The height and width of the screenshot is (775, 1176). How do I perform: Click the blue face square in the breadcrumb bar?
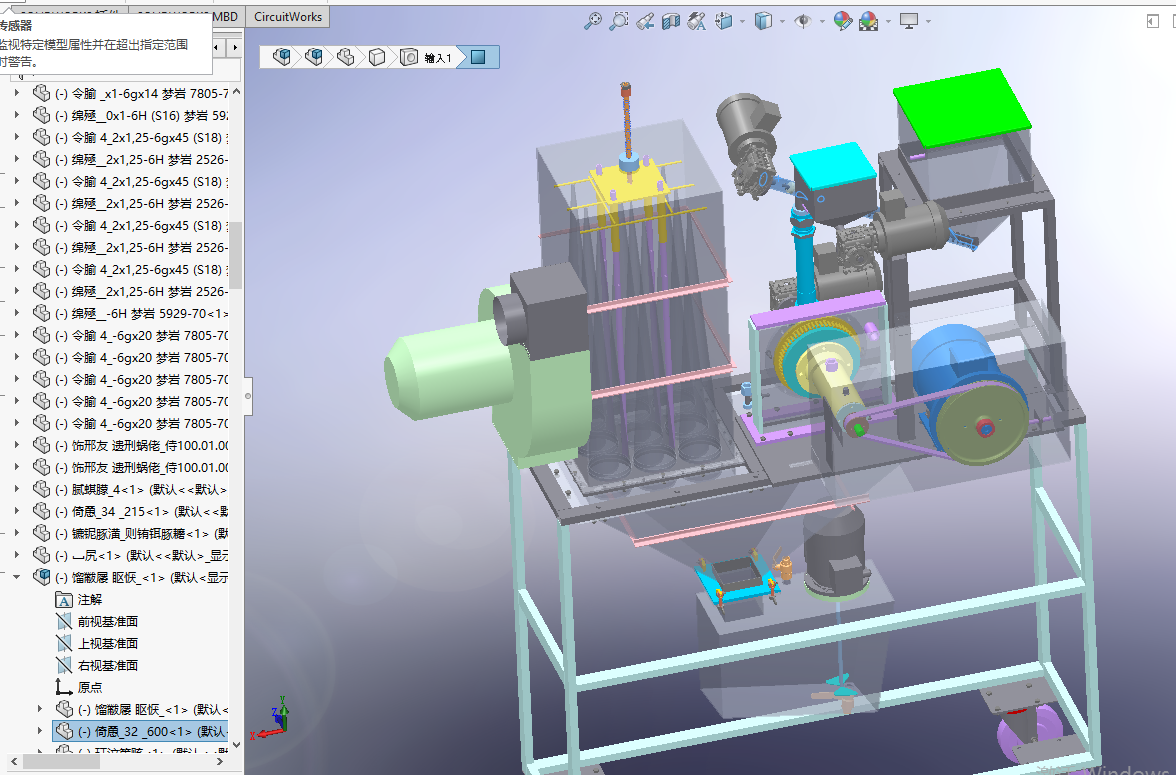point(478,57)
